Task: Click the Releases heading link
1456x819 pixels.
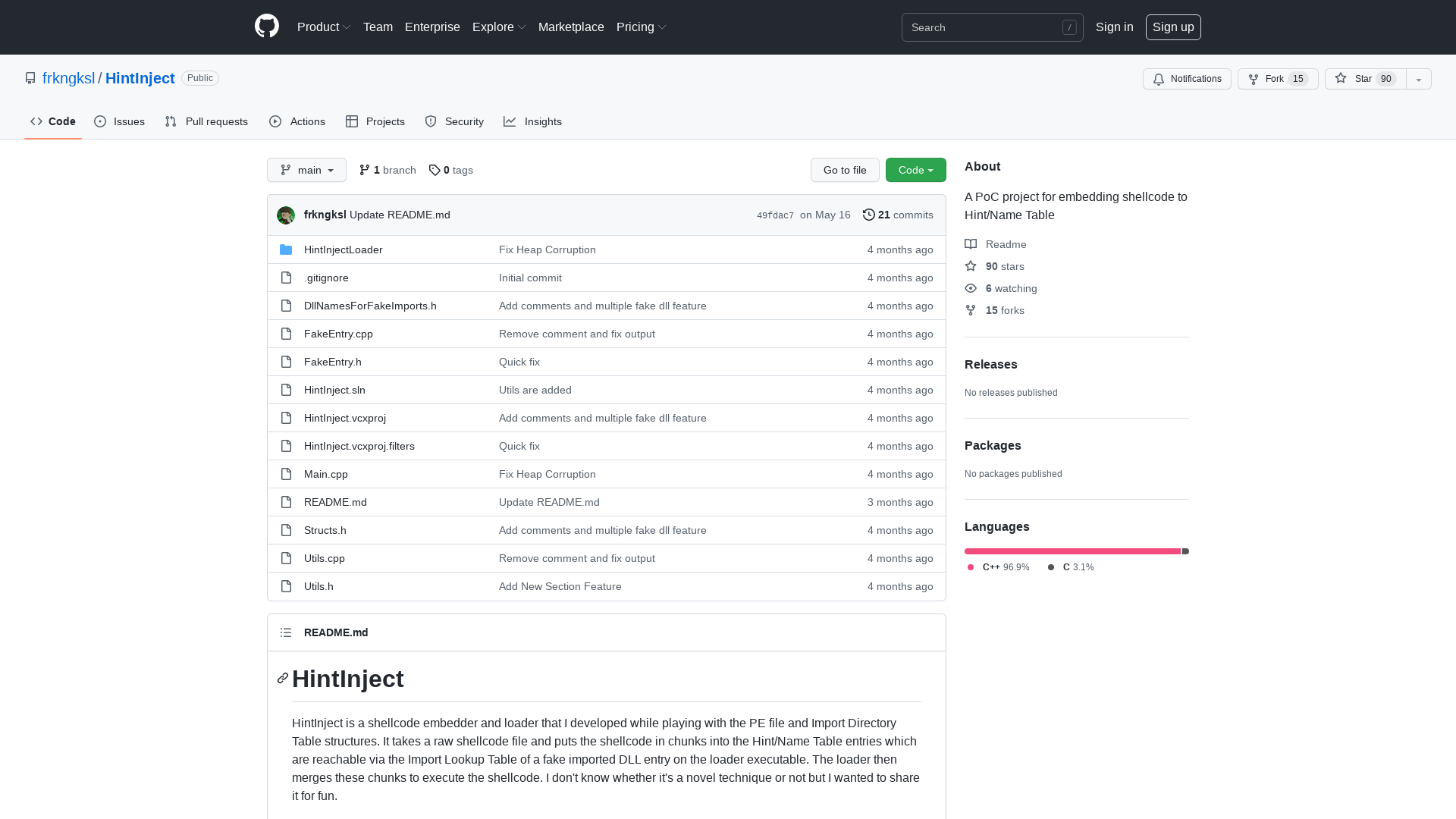Action: pos(990,364)
